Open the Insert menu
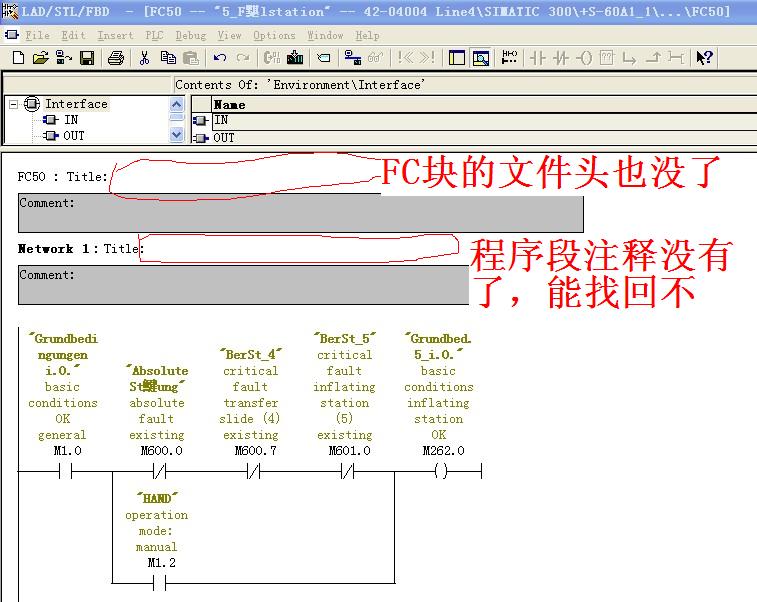757x602 pixels. coord(115,36)
